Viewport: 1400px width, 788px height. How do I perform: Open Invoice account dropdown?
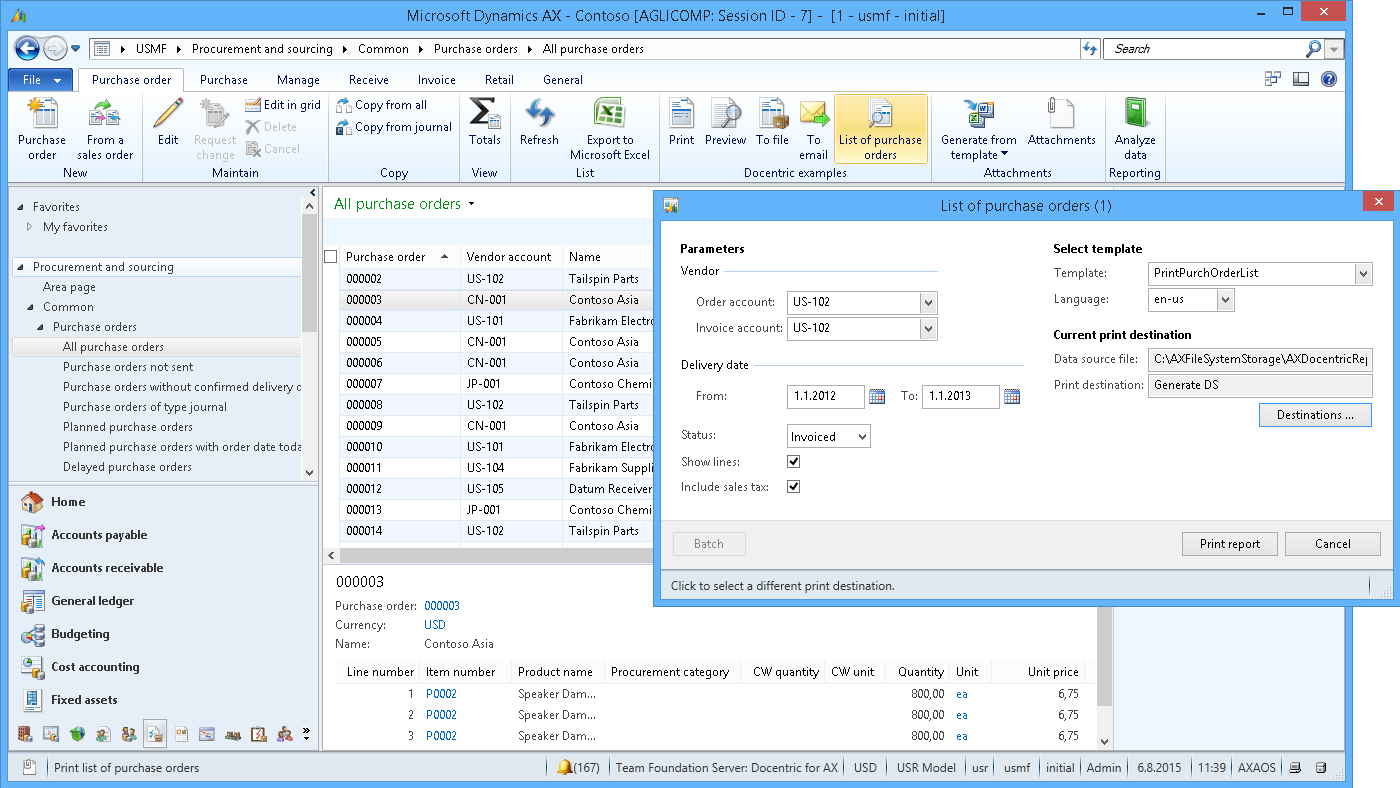(929, 328)
